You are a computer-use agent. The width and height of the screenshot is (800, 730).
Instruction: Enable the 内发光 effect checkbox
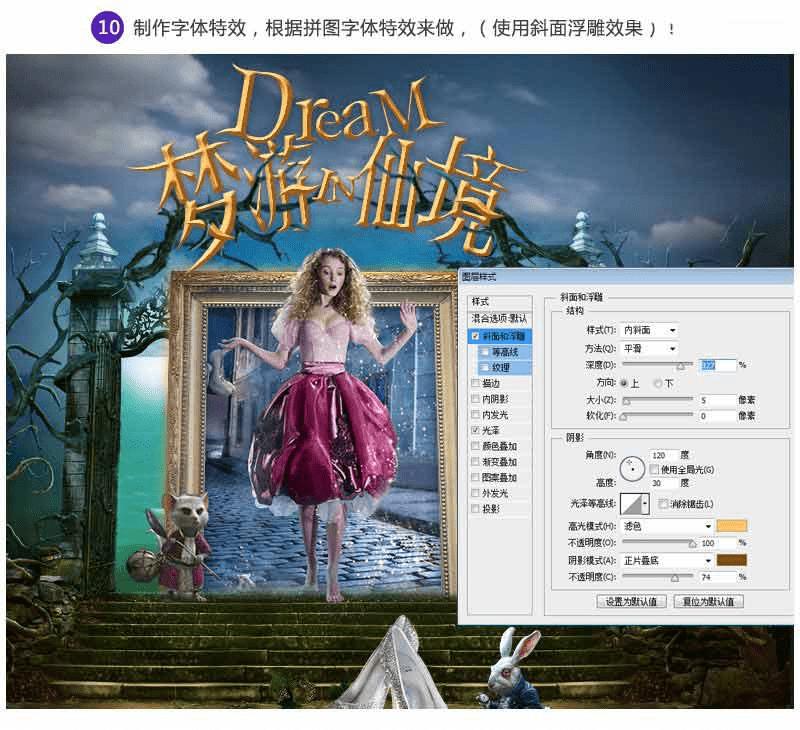476,414
